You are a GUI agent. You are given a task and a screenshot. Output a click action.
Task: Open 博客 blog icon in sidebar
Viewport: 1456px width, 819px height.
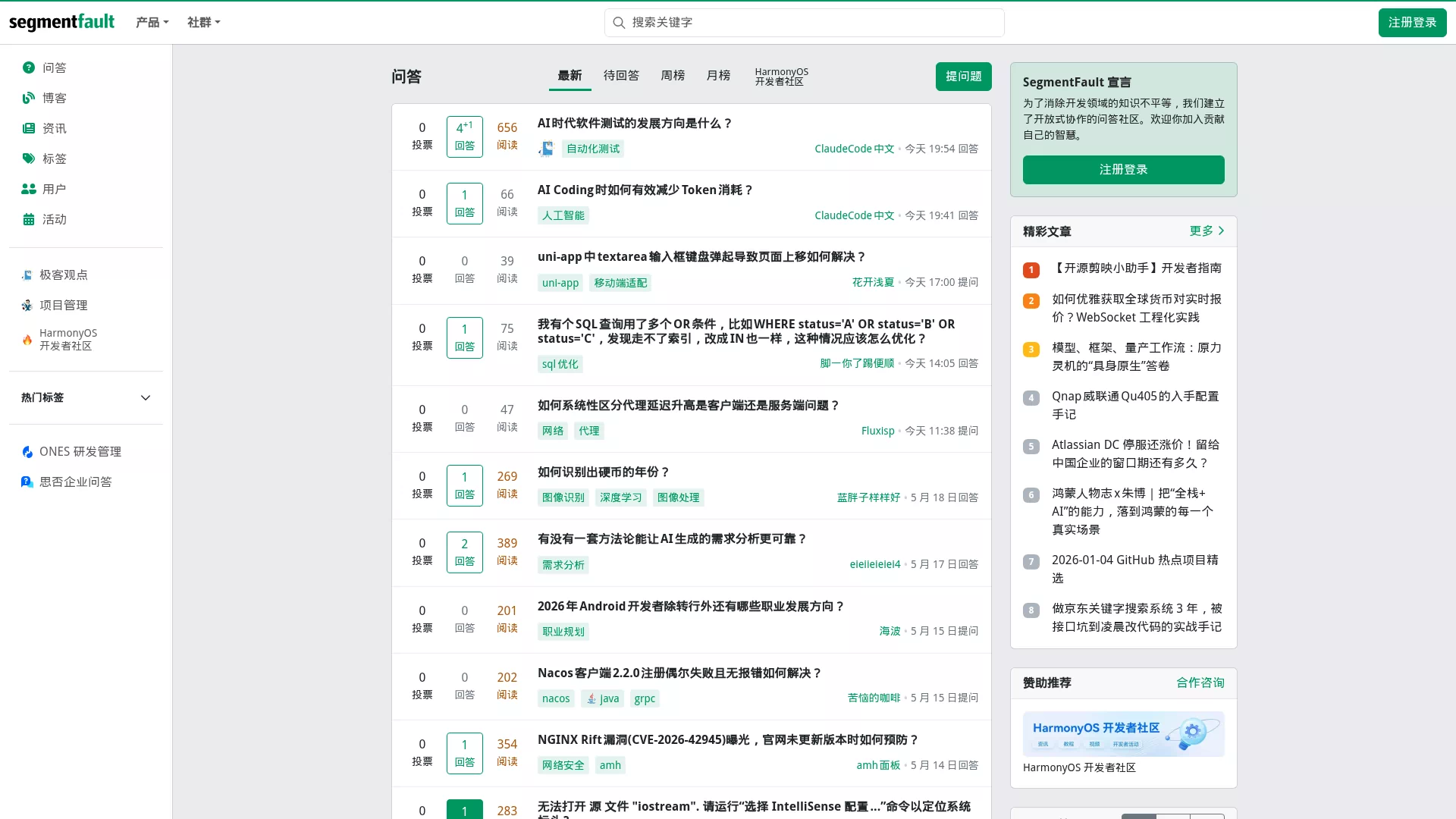(29, 98)
